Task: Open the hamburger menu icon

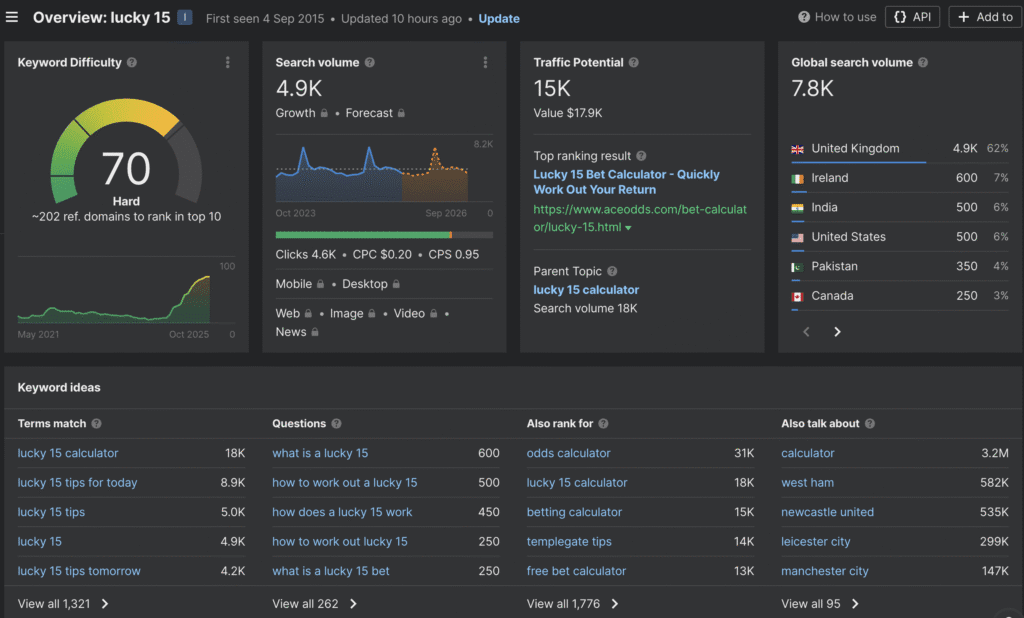Action: pos(12,17)
